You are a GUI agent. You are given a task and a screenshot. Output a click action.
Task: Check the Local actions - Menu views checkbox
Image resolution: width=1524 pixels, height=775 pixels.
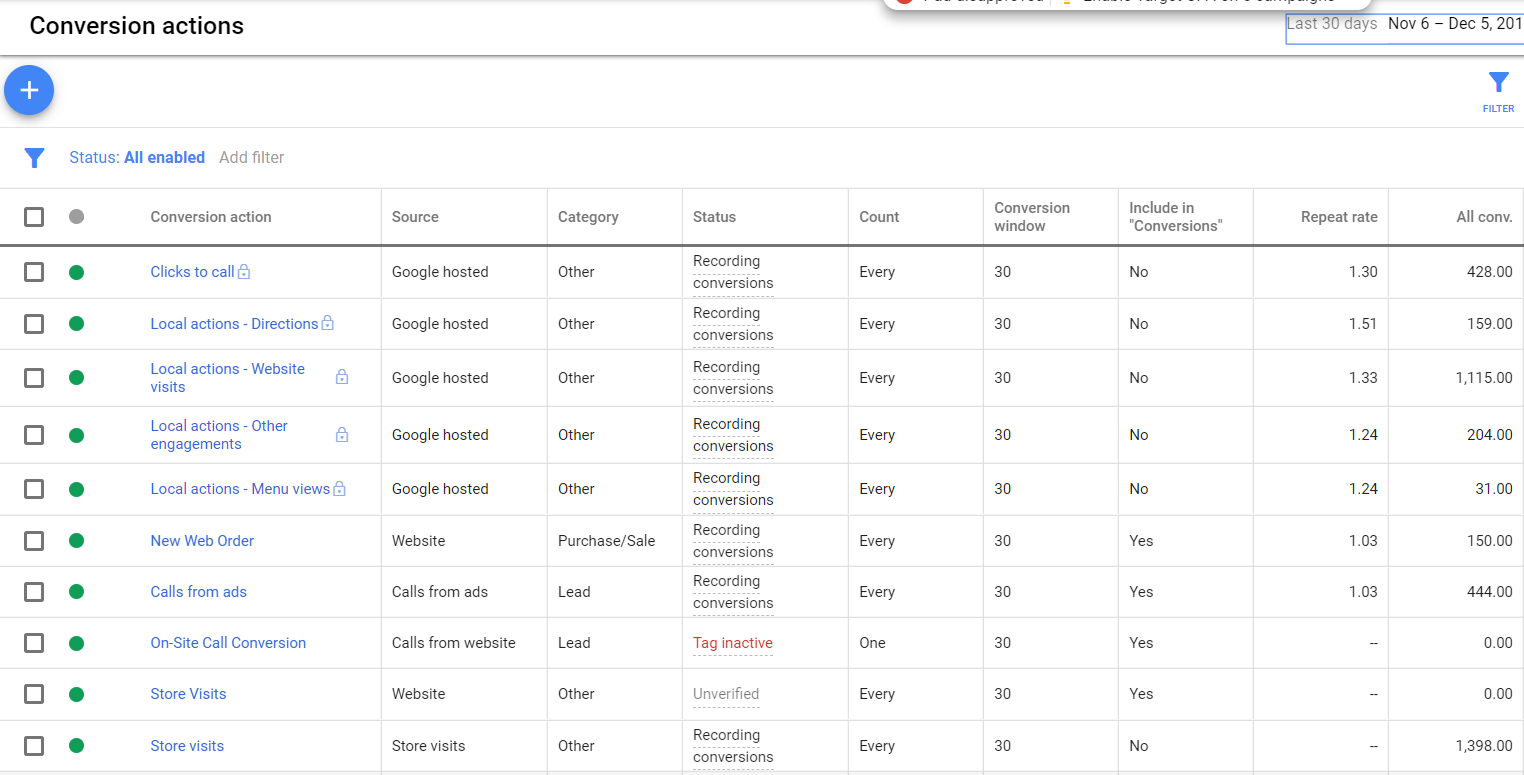[34, 489]
